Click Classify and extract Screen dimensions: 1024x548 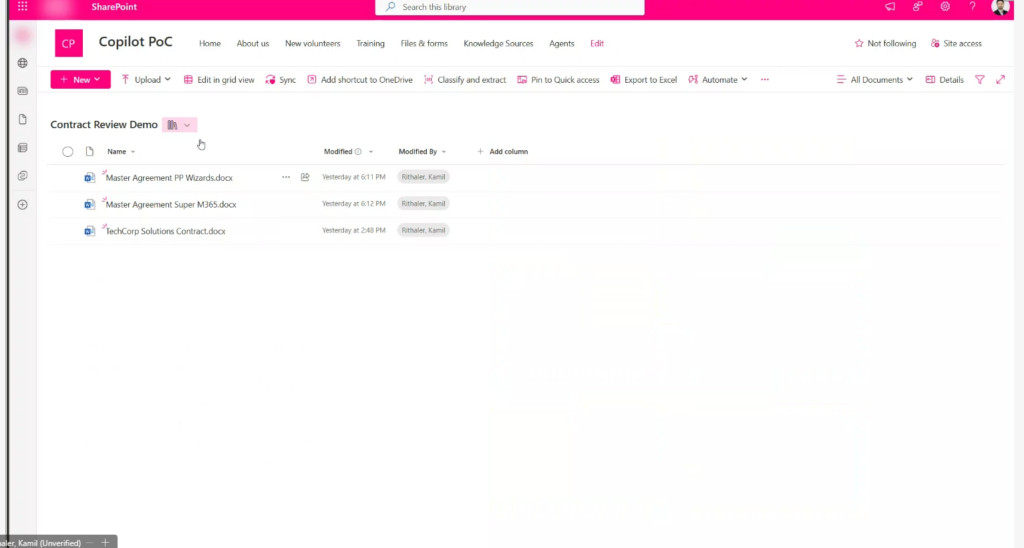point(465,80)
